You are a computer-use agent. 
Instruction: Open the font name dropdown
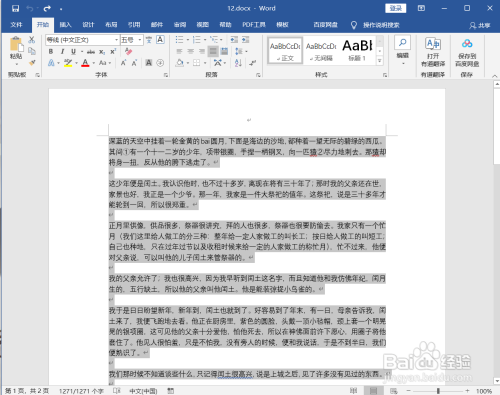[116, 40]
